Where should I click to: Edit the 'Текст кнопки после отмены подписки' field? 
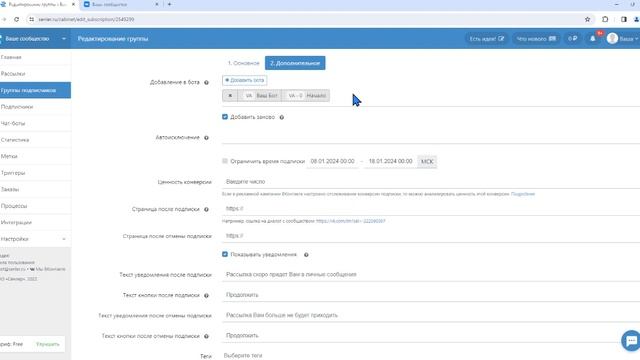point(431,336)
